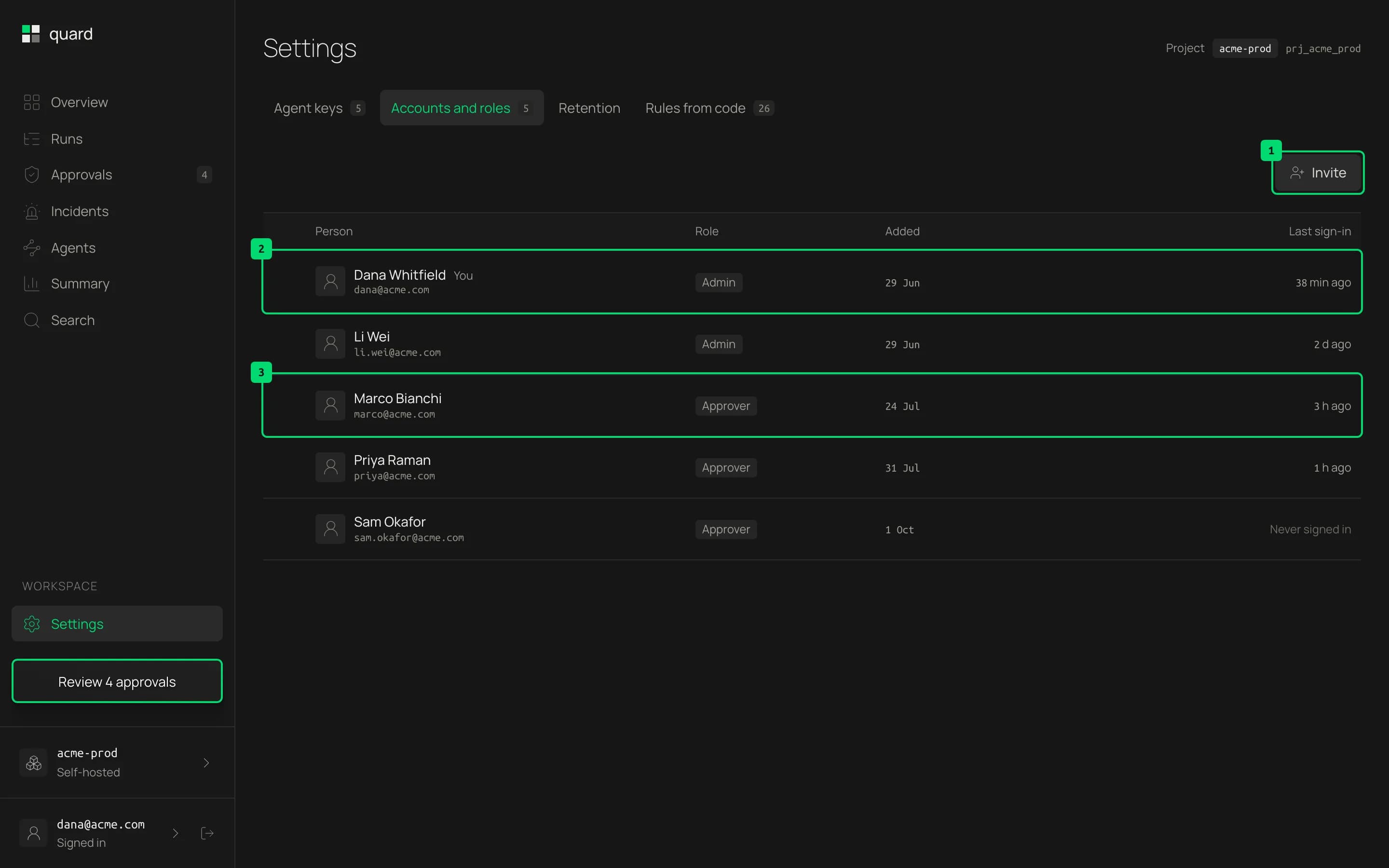Click Priya Raman's avatar icon
1389x868 pixels.
tap(330, 467)
